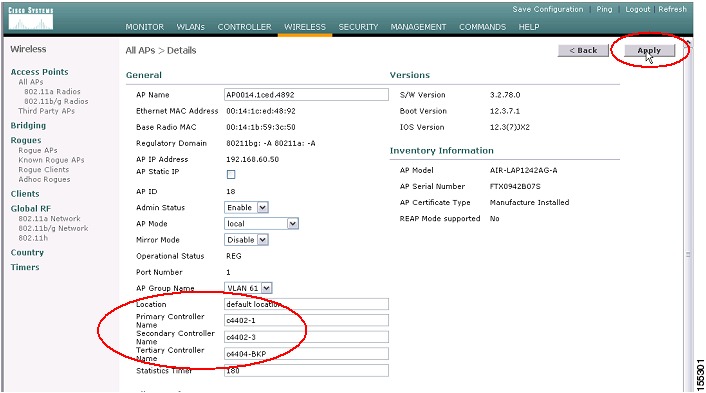Click the All APs > Details heading

(x=161, y=50)
